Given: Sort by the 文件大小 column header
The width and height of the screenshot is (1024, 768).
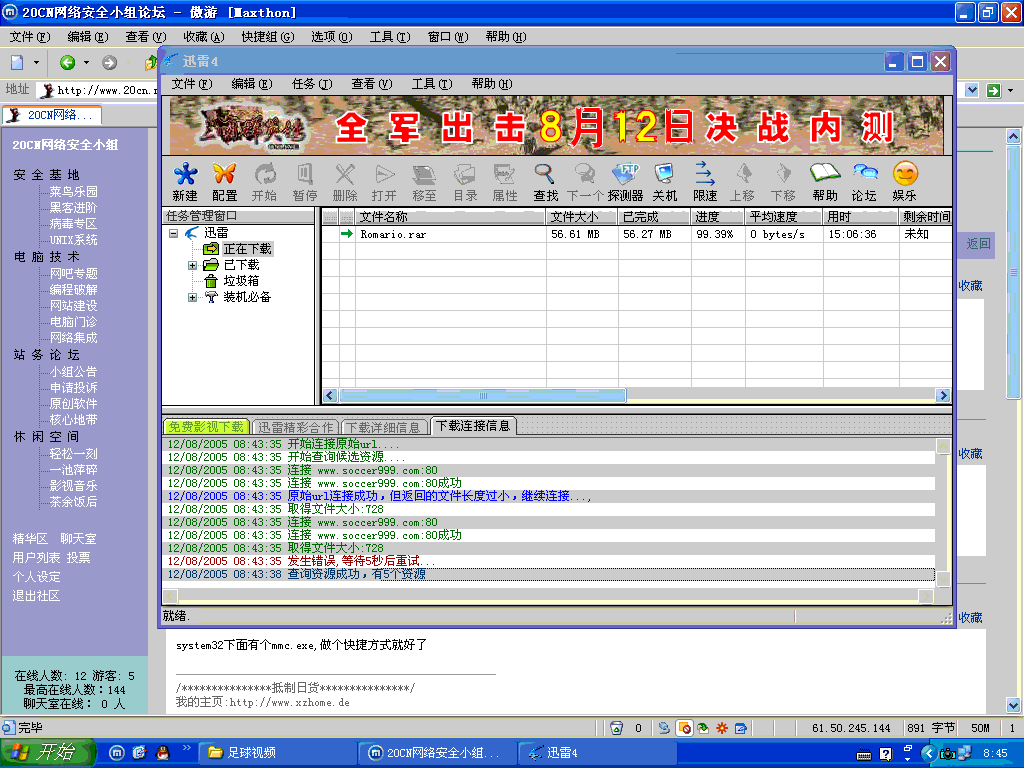Looking at the screenshot, I should point(582,216).
